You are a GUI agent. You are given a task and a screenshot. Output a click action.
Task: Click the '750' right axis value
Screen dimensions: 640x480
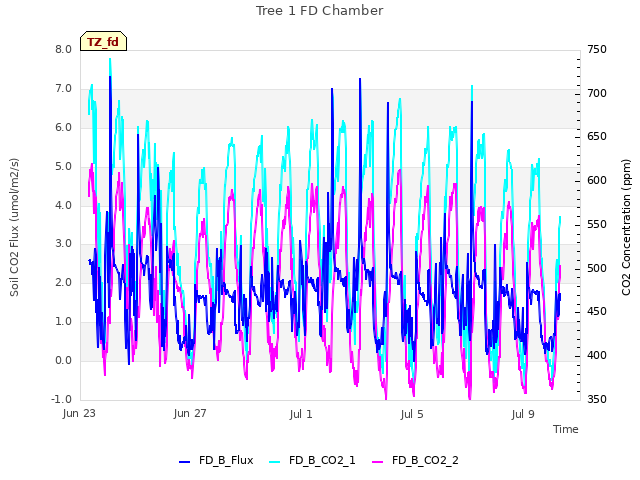click(597, 49)
